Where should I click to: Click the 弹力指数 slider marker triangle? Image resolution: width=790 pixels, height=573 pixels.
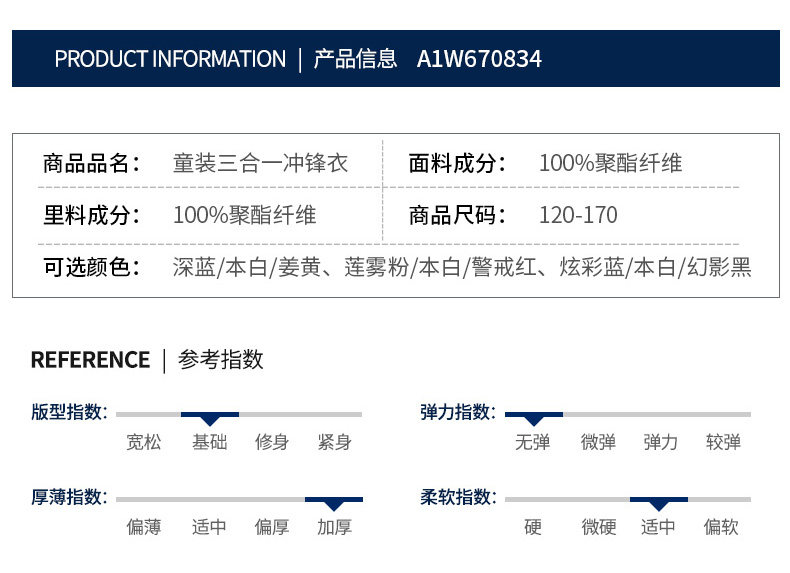click(533, 419)
